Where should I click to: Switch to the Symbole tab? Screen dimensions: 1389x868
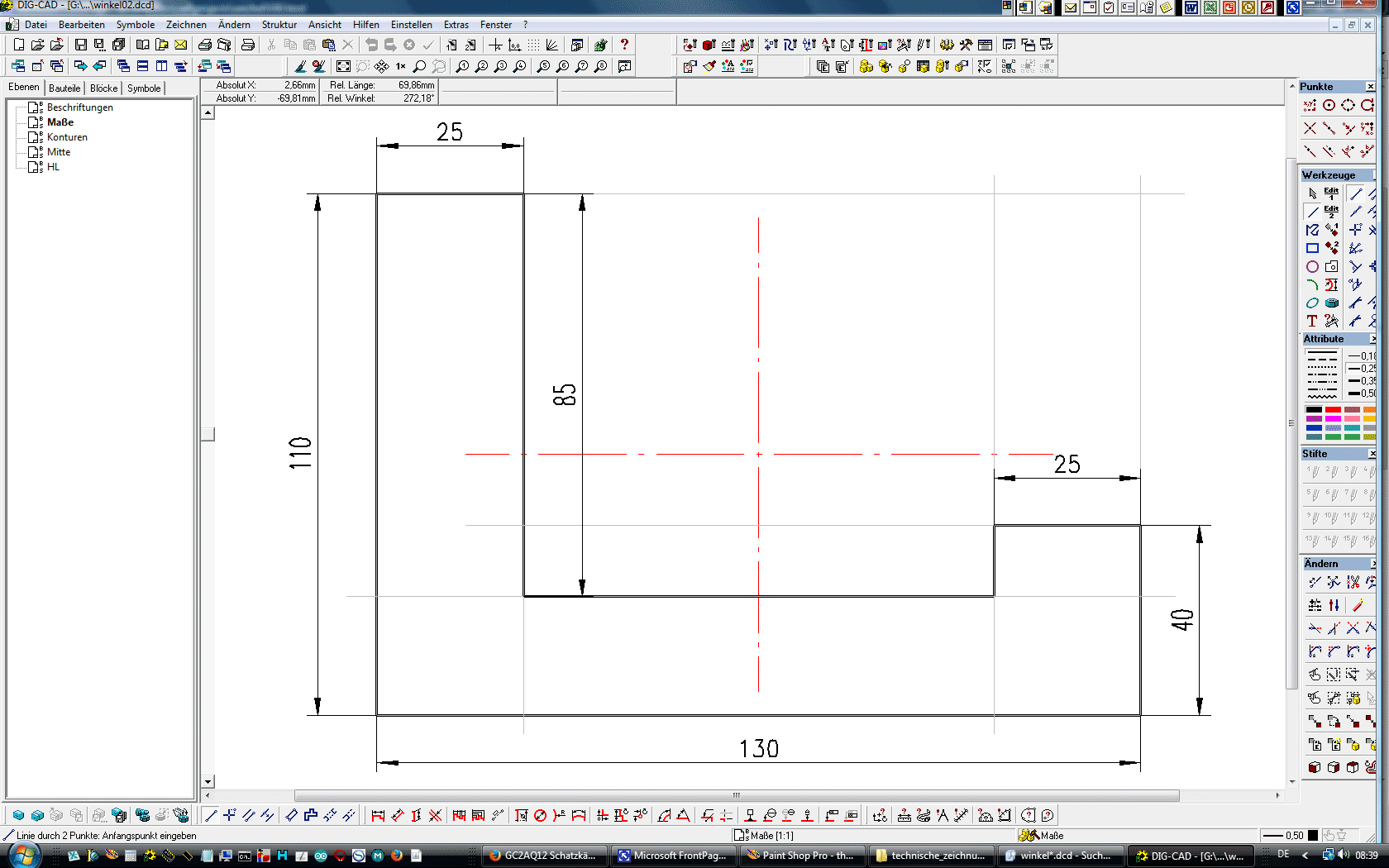[x=144, y=88]
